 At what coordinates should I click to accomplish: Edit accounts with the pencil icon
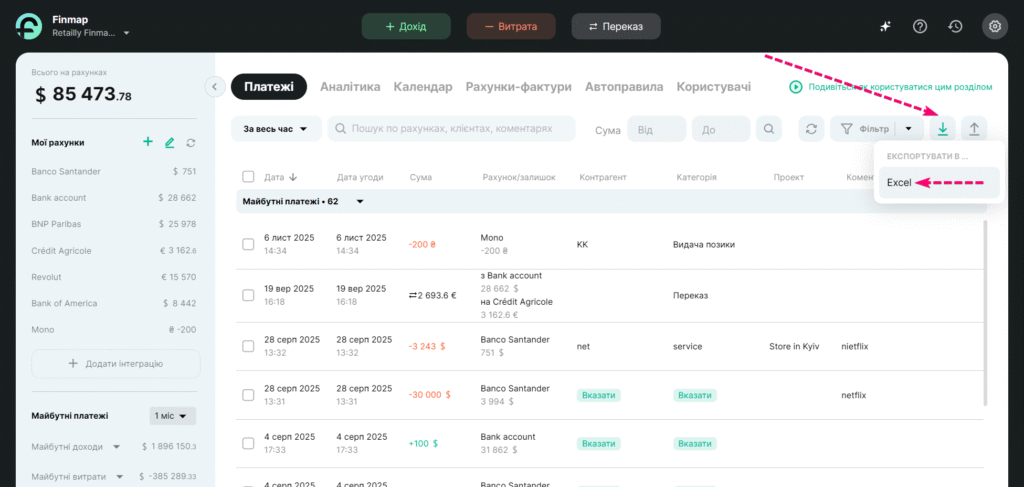point(169,143)
